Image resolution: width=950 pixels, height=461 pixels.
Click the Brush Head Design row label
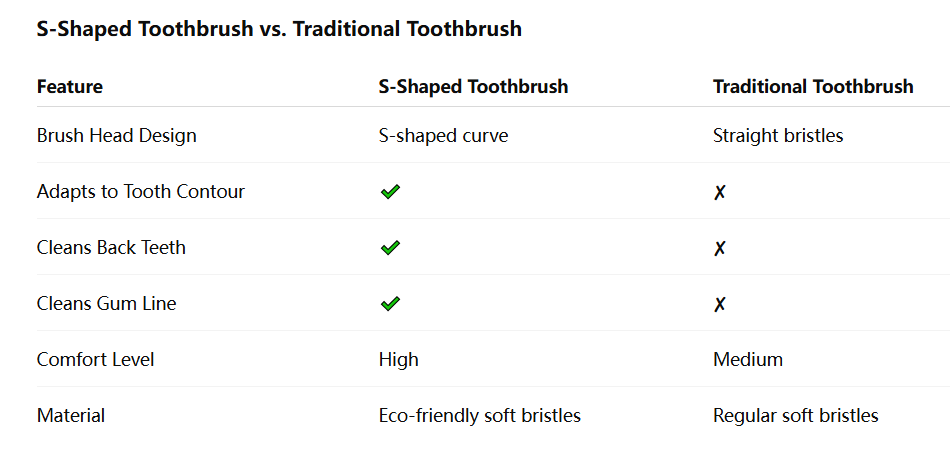(x=117, y=135)
